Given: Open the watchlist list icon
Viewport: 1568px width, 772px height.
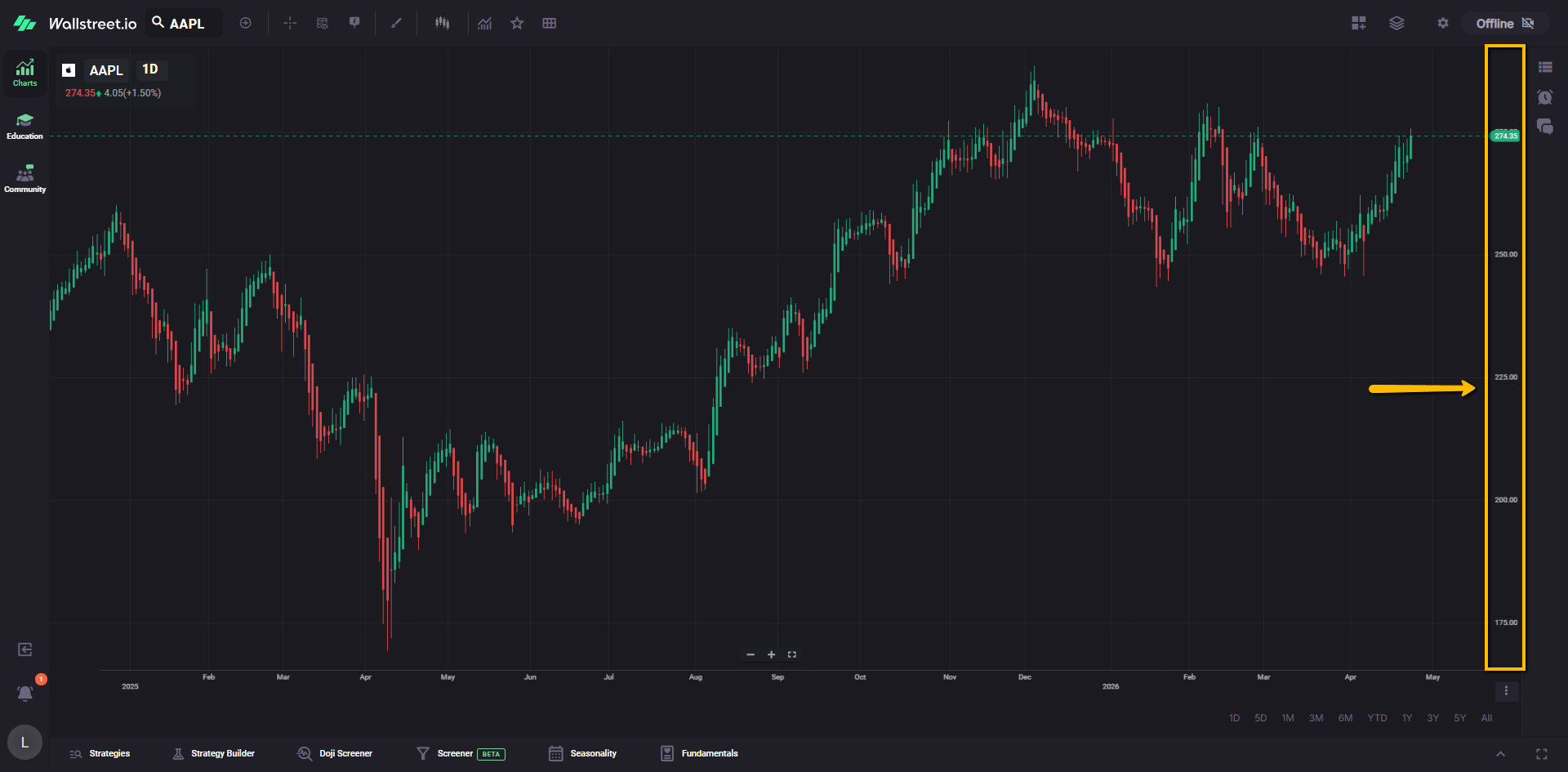Looking at the screenshot, I should [1544, 68].
